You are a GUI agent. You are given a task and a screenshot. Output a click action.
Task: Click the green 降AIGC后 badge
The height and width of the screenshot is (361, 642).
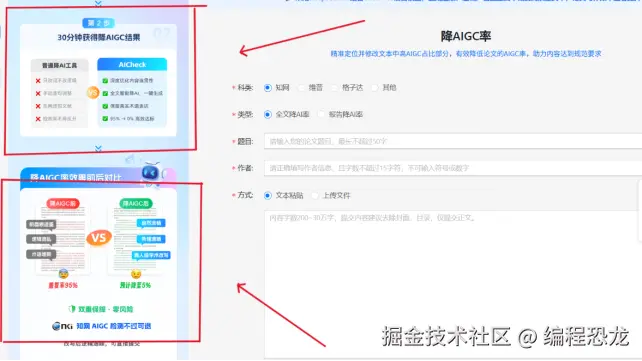pyautogui.click(x=136, y=203)
